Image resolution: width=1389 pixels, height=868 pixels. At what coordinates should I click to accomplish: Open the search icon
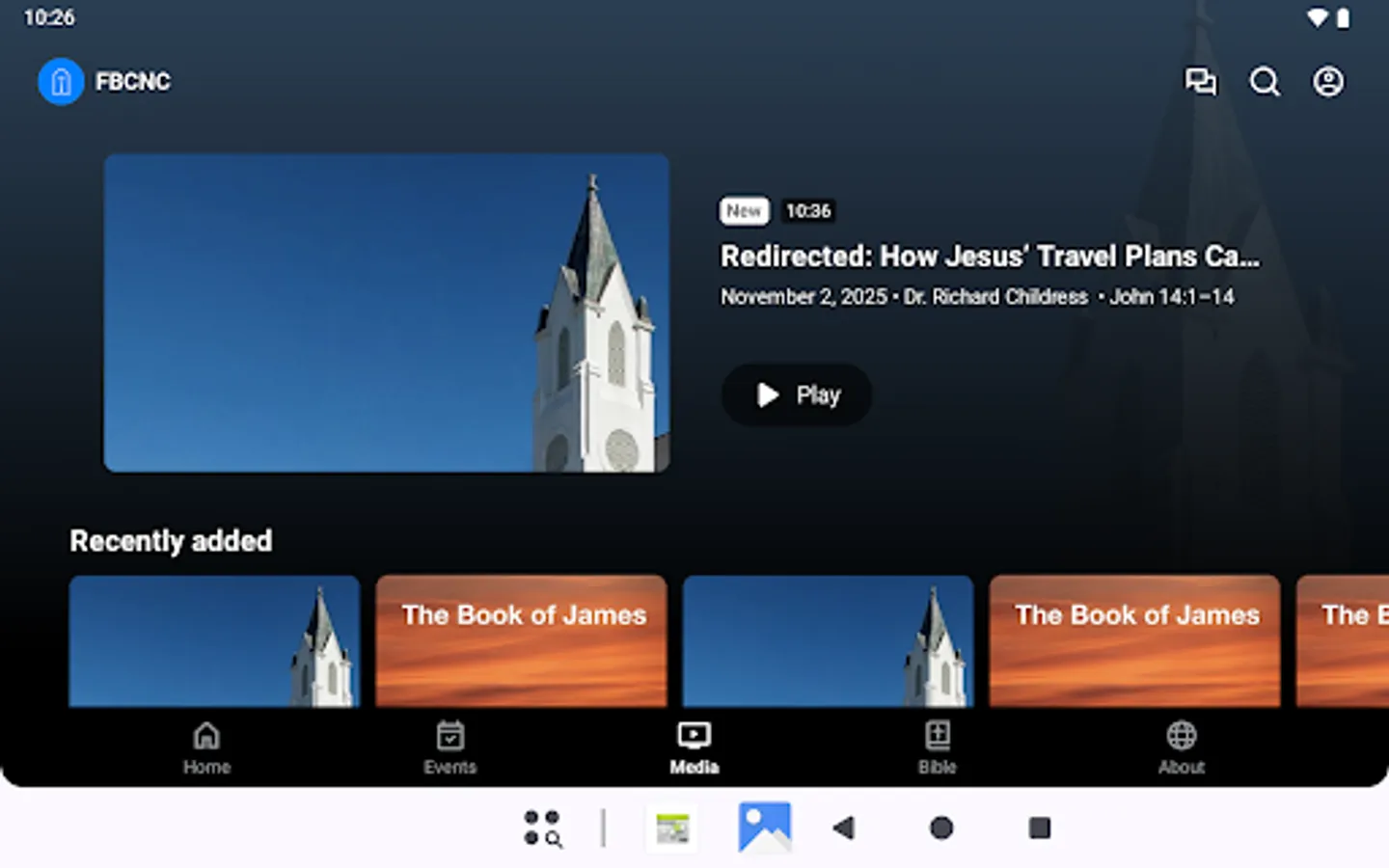(x=1266, y=82)
